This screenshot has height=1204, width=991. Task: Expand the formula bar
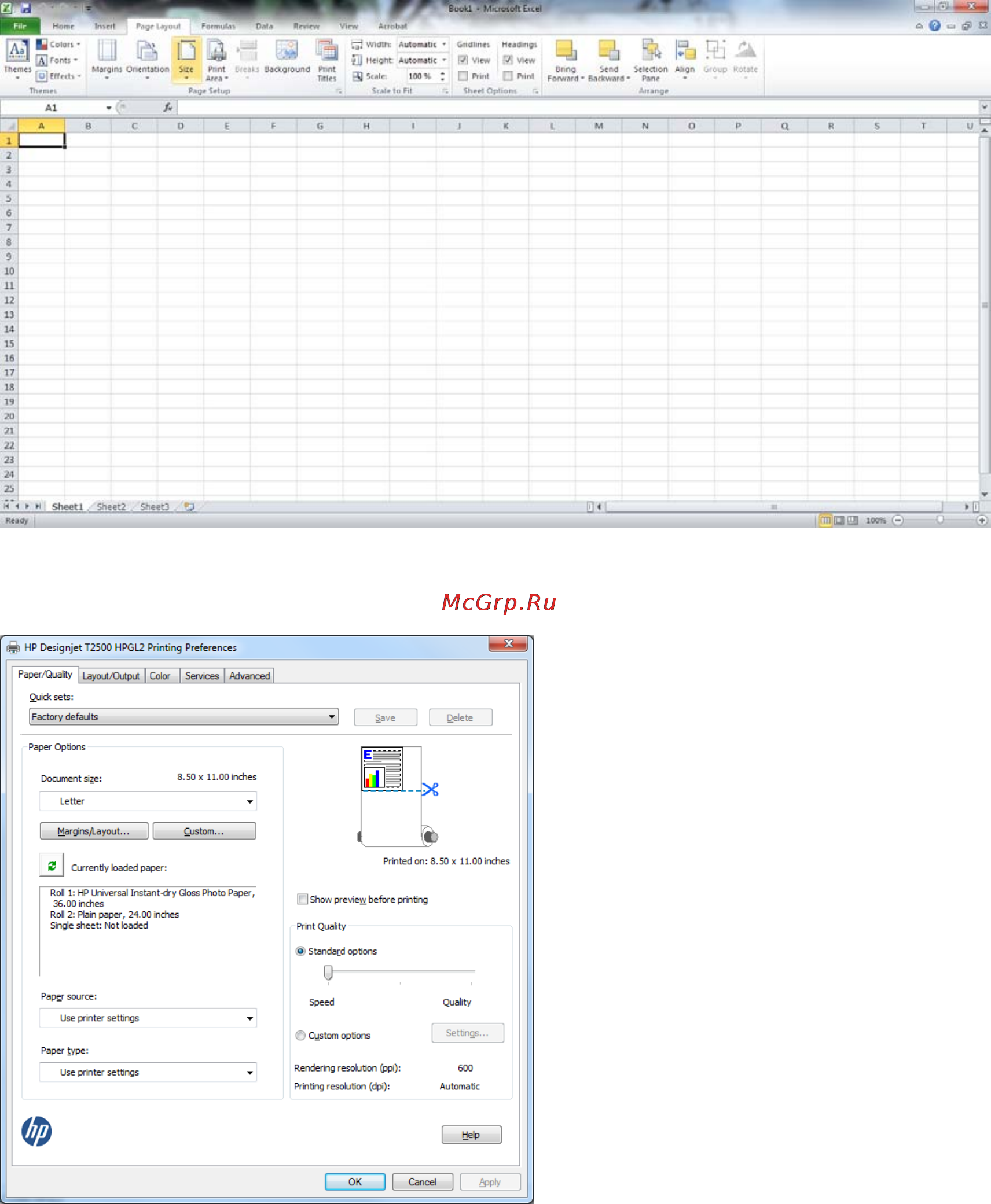click(x=983, y=107)
